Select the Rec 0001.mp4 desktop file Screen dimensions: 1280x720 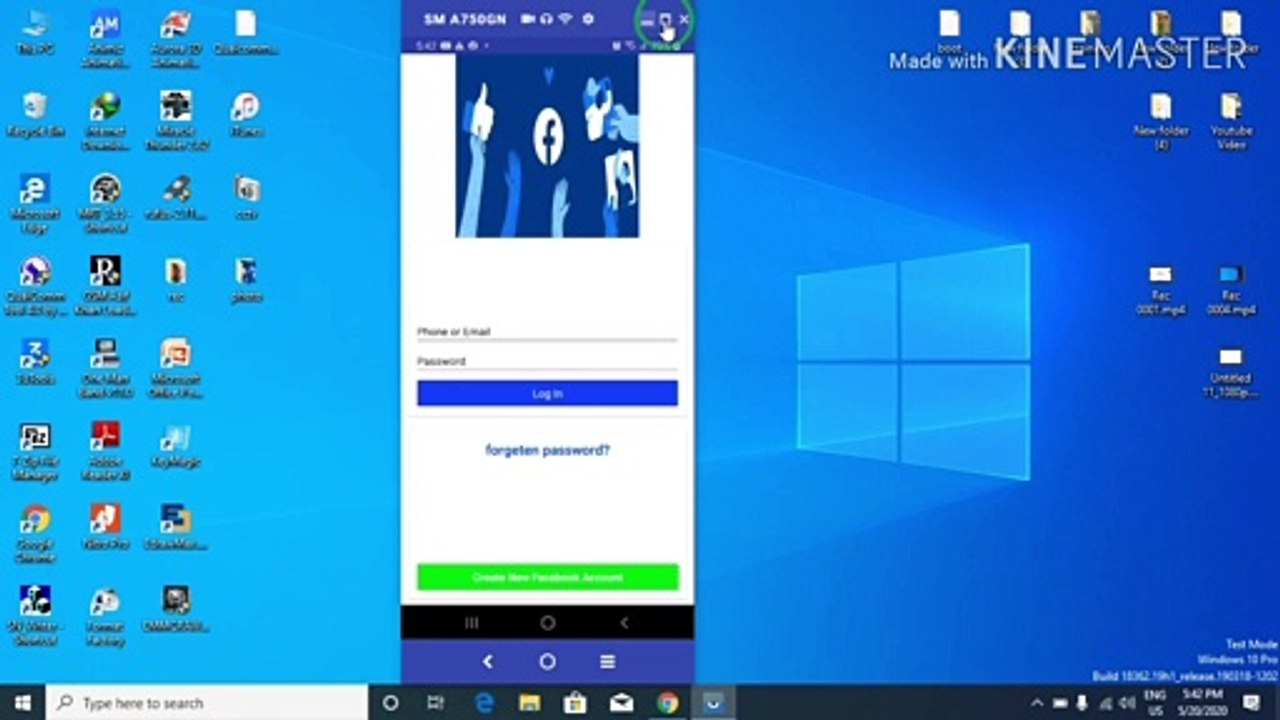tap(1160, 290)
